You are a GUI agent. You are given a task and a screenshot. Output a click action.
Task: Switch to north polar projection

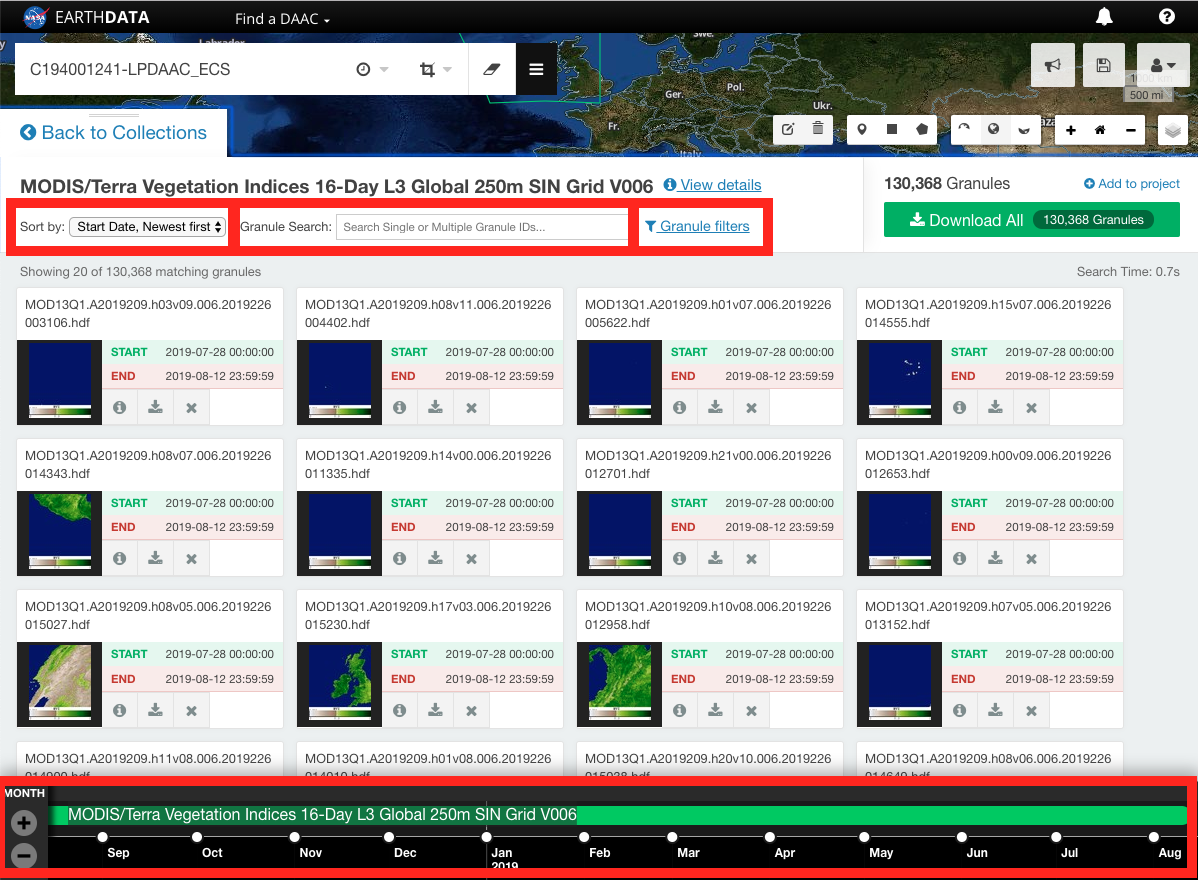tap(964, 129)
